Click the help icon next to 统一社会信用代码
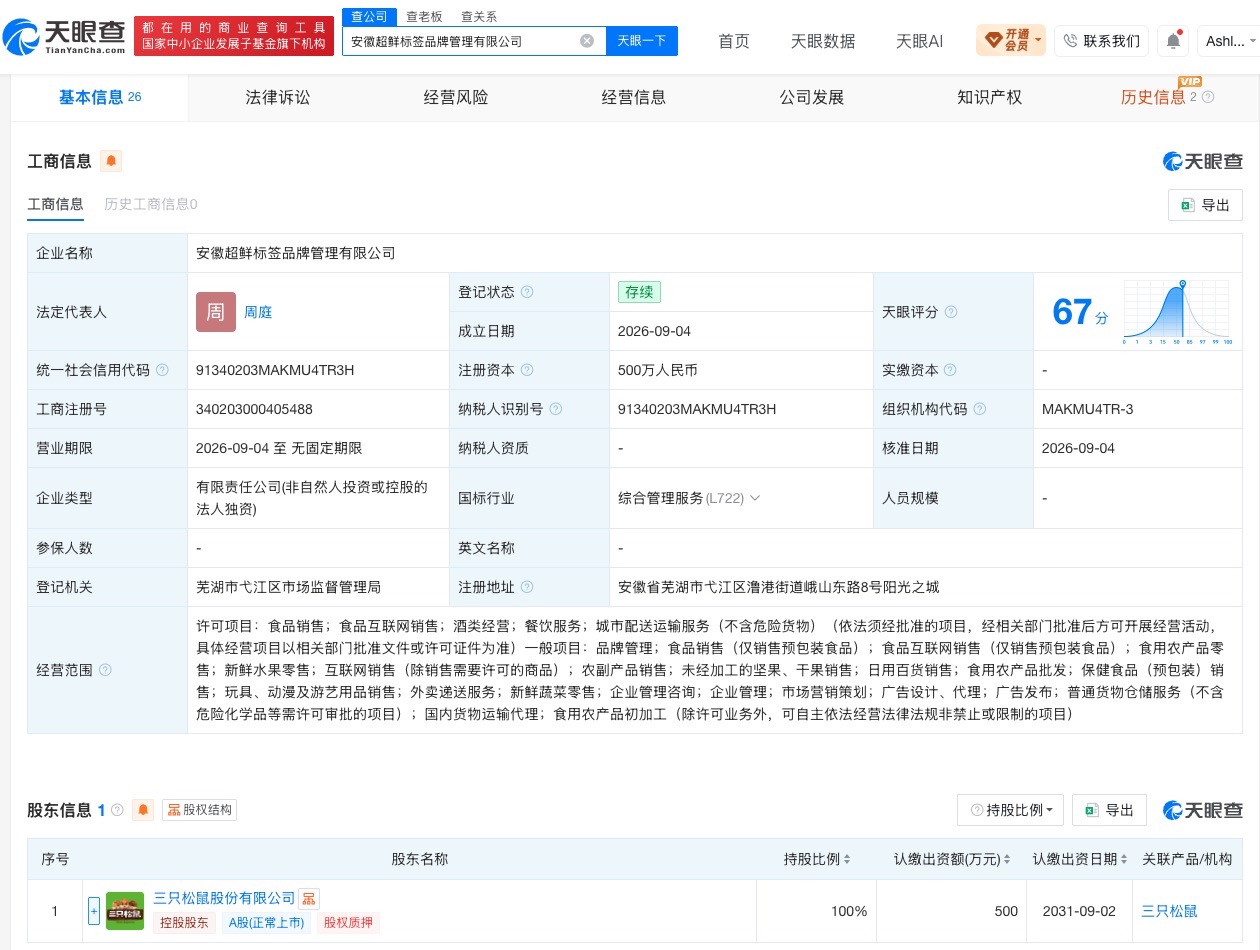This screenshot has width=1260, height=950. [x=162, y=370]
